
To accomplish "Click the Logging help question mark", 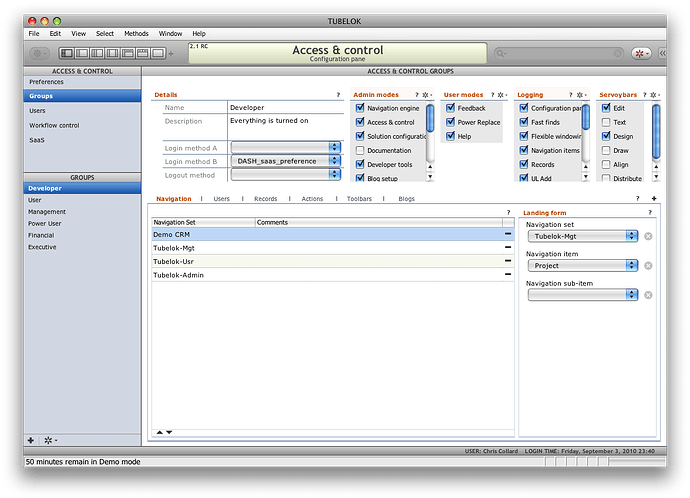I will click(571, 95).
